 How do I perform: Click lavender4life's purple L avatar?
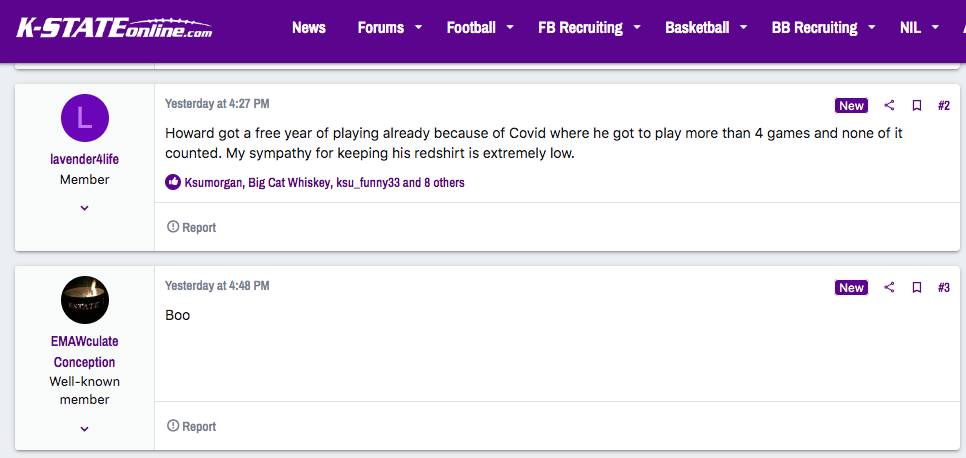pyautogui.click(x=85, y=118)
